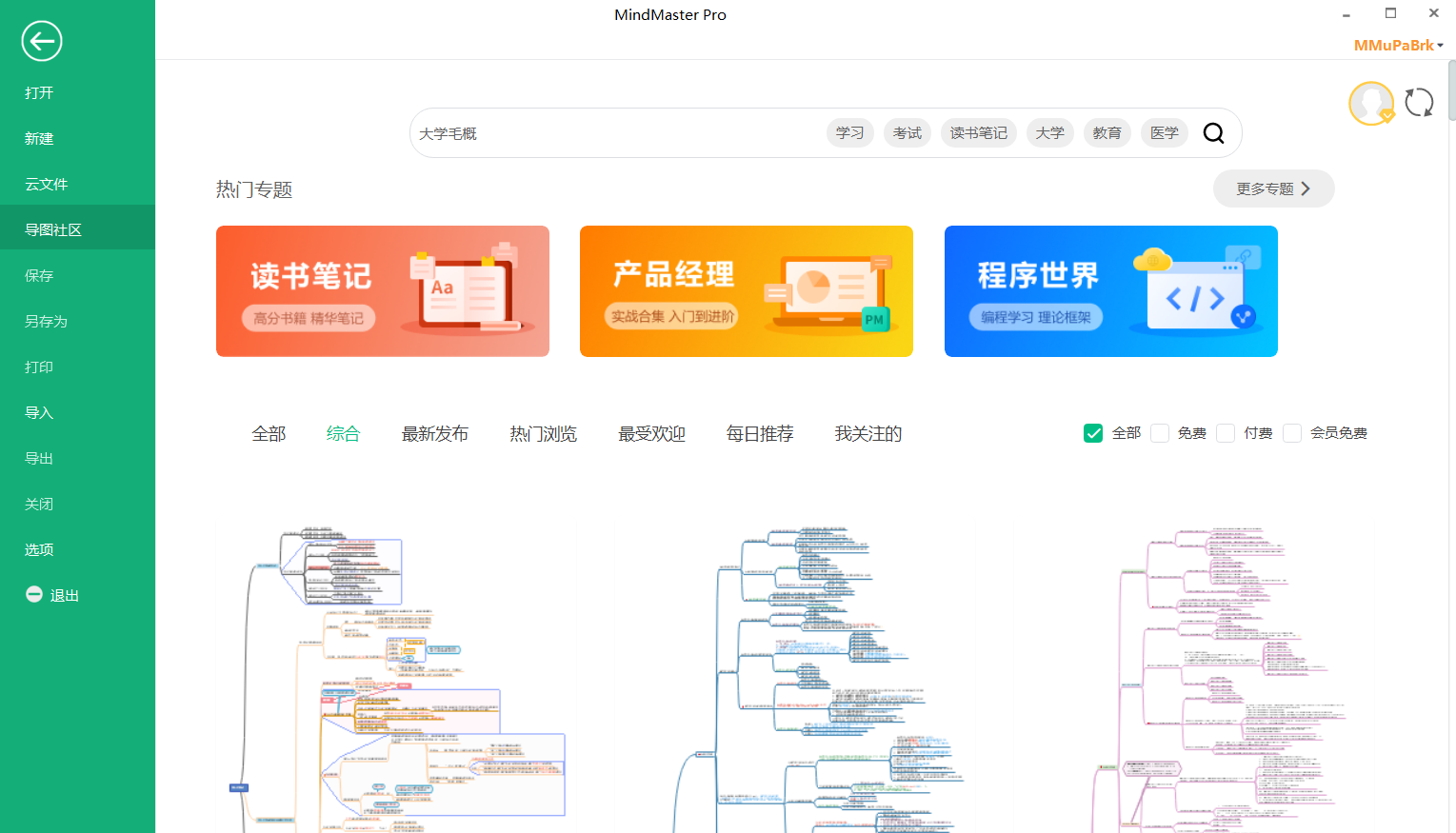The height and width of the screenshot is (833, 1456).
Task: Open the blue-and-red mind map thumbnail
Action: pos(819,678)
